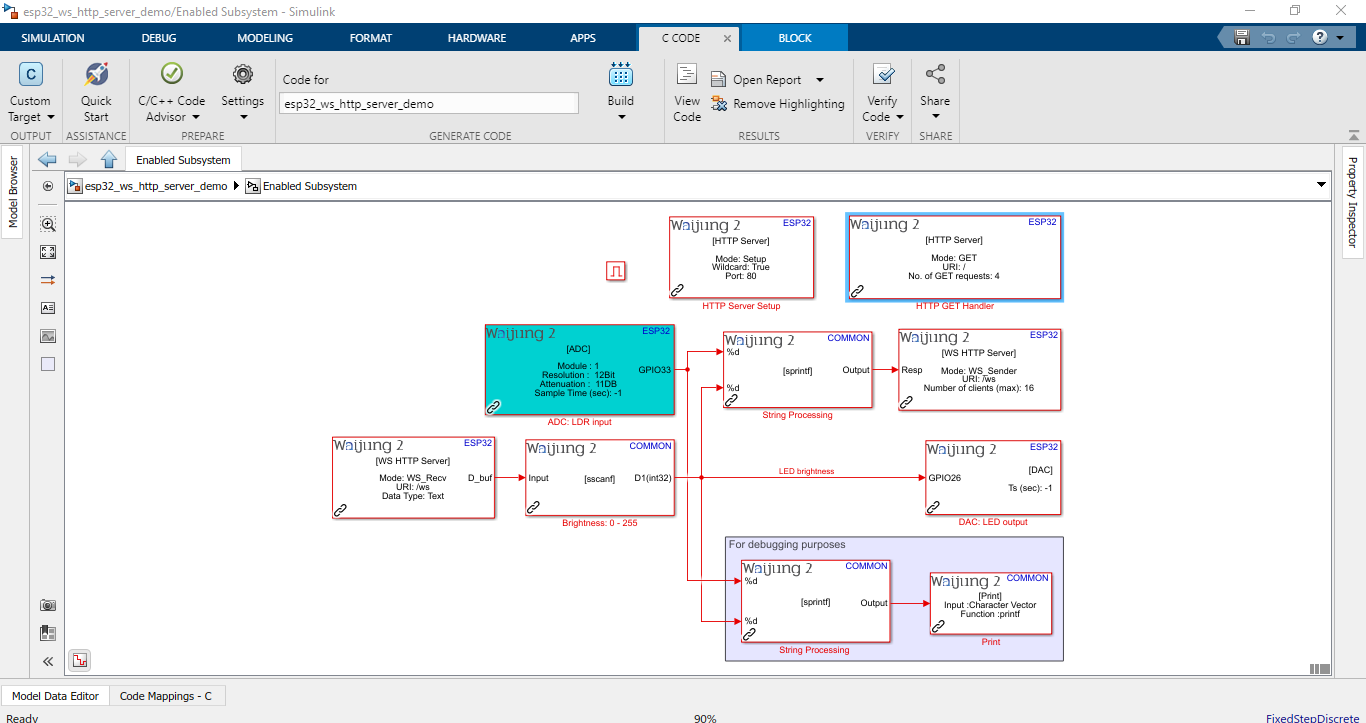
Task: Open the Help question mark icon
Action: 1319,37
